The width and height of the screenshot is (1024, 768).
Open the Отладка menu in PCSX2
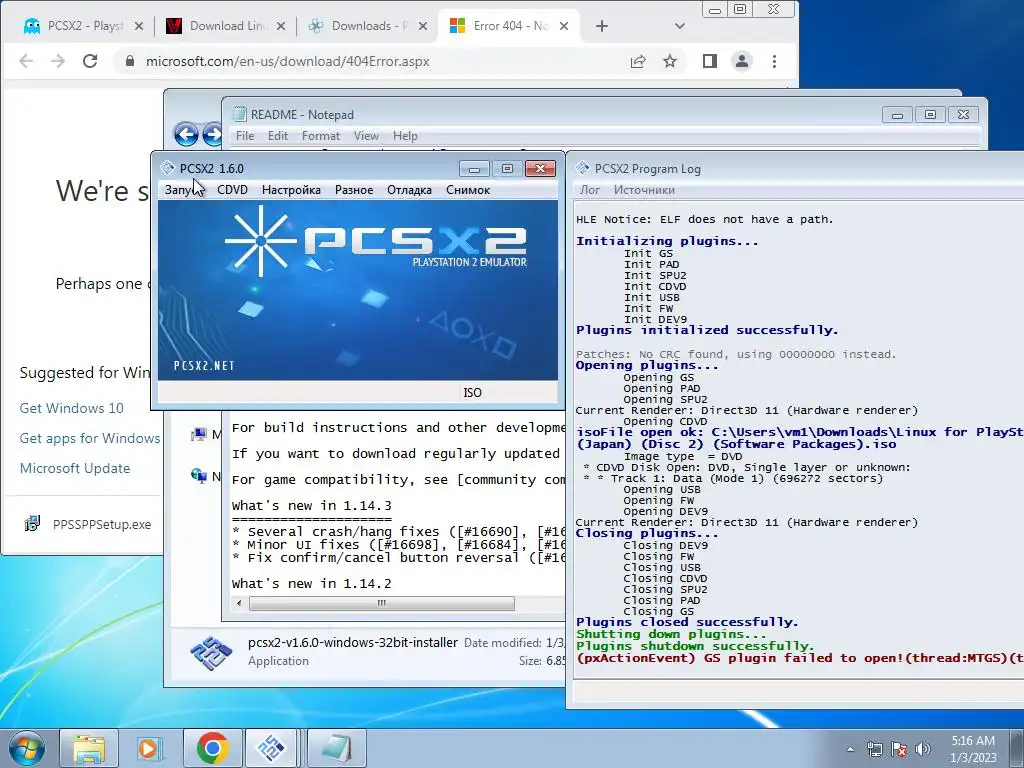409,190
